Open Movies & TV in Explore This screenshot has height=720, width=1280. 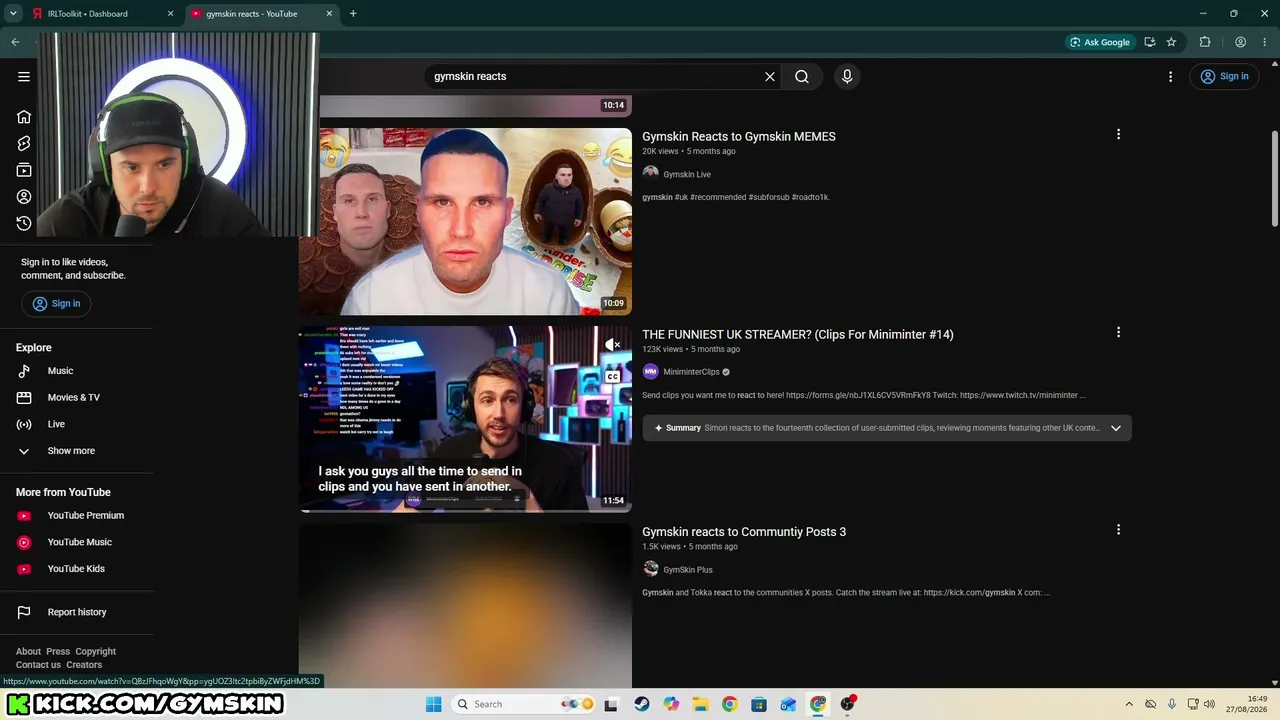[76, 398]
